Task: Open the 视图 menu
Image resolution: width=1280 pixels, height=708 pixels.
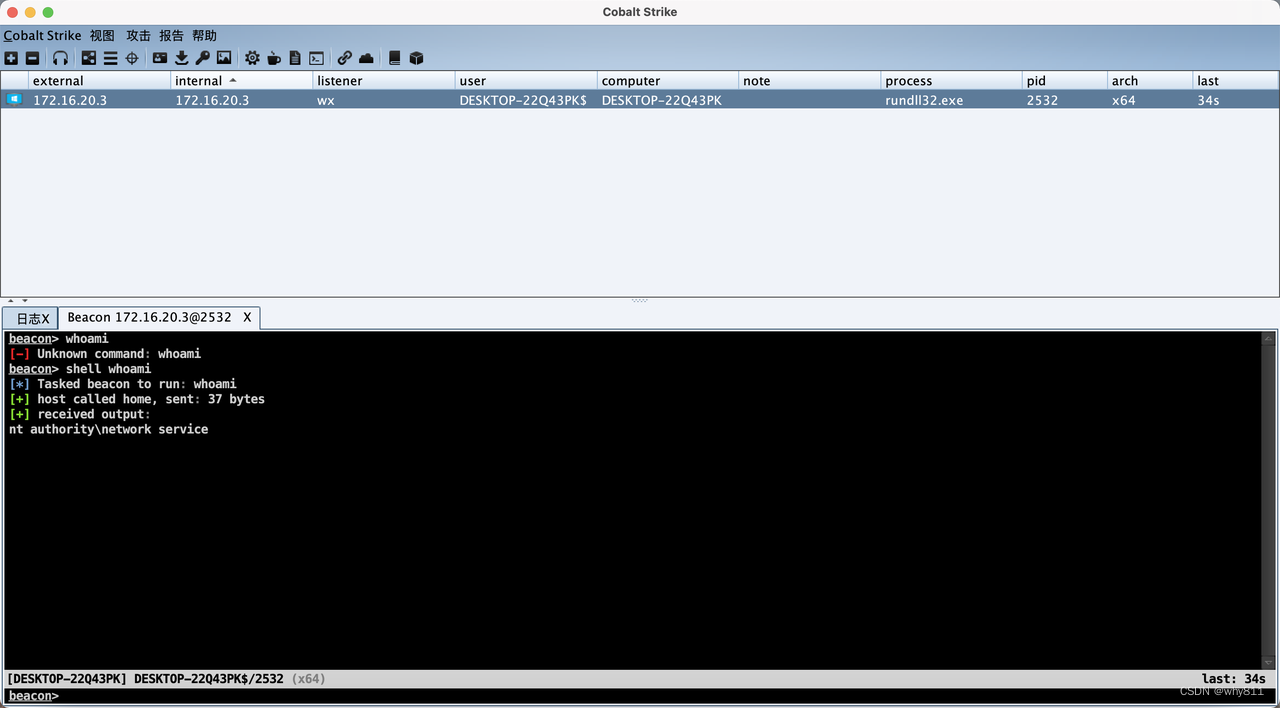Action: point(102,35)
